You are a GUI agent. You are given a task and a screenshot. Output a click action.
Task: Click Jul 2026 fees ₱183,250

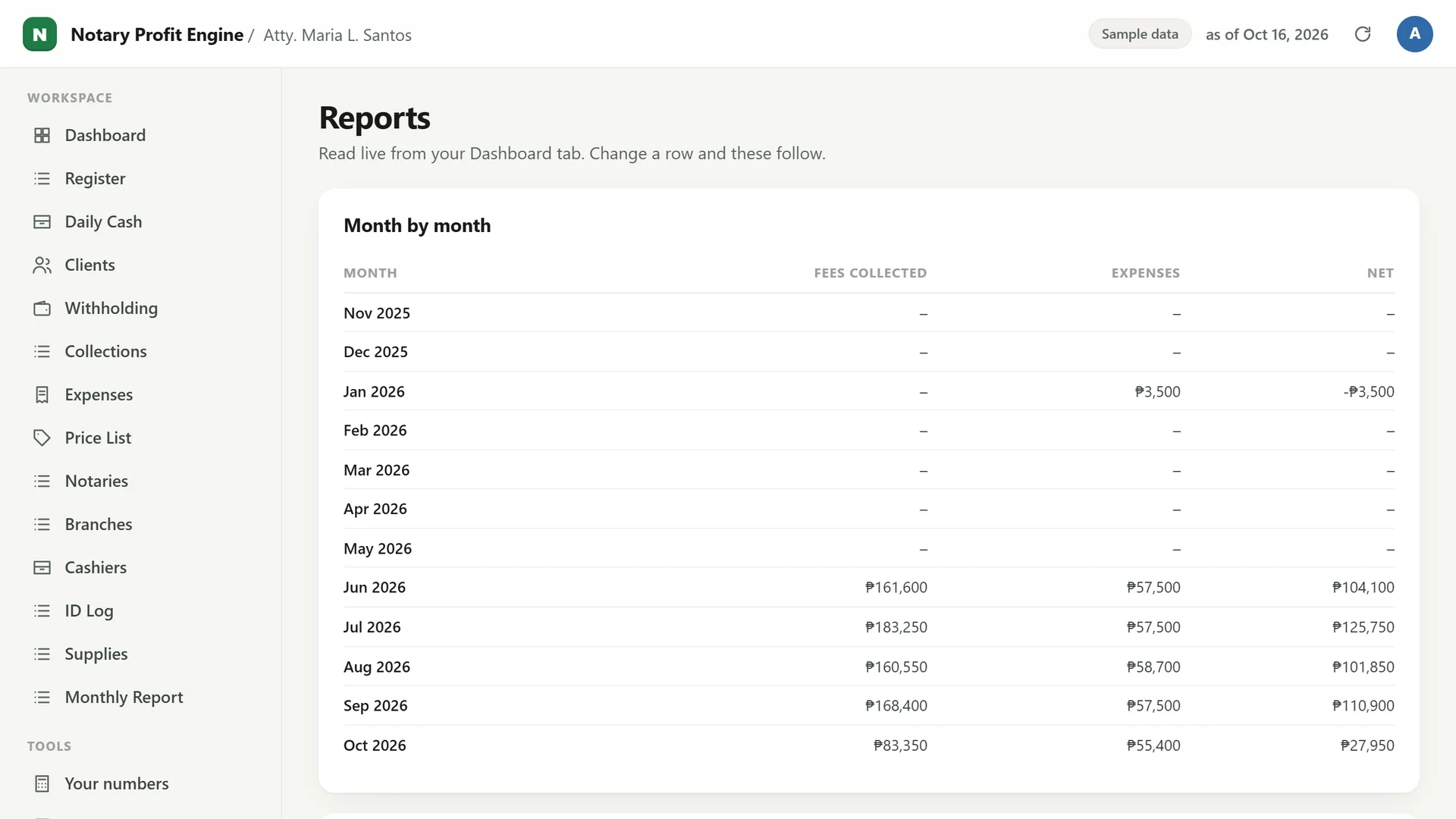pyautogui.click(x=896, y=627)
